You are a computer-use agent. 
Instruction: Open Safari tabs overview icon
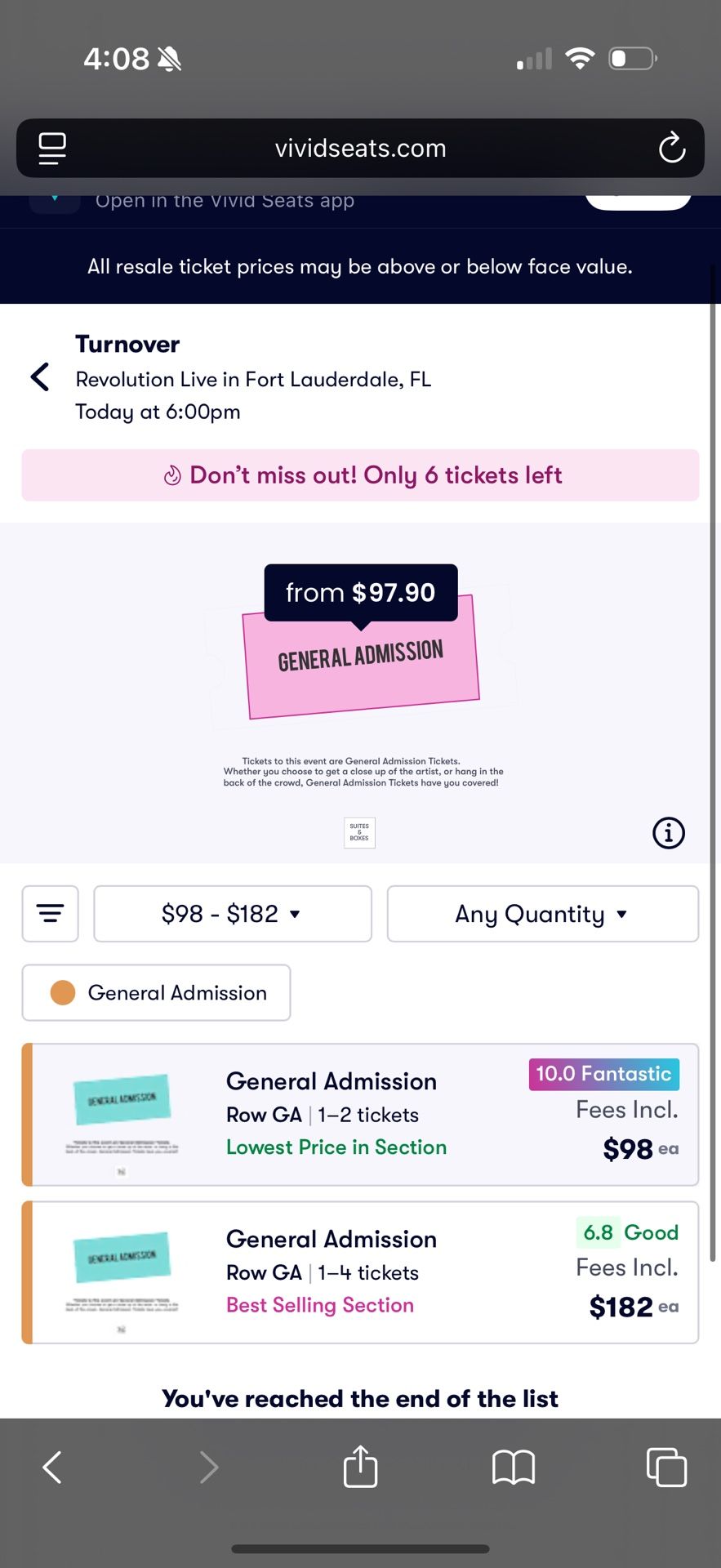tap(666, 1468)
